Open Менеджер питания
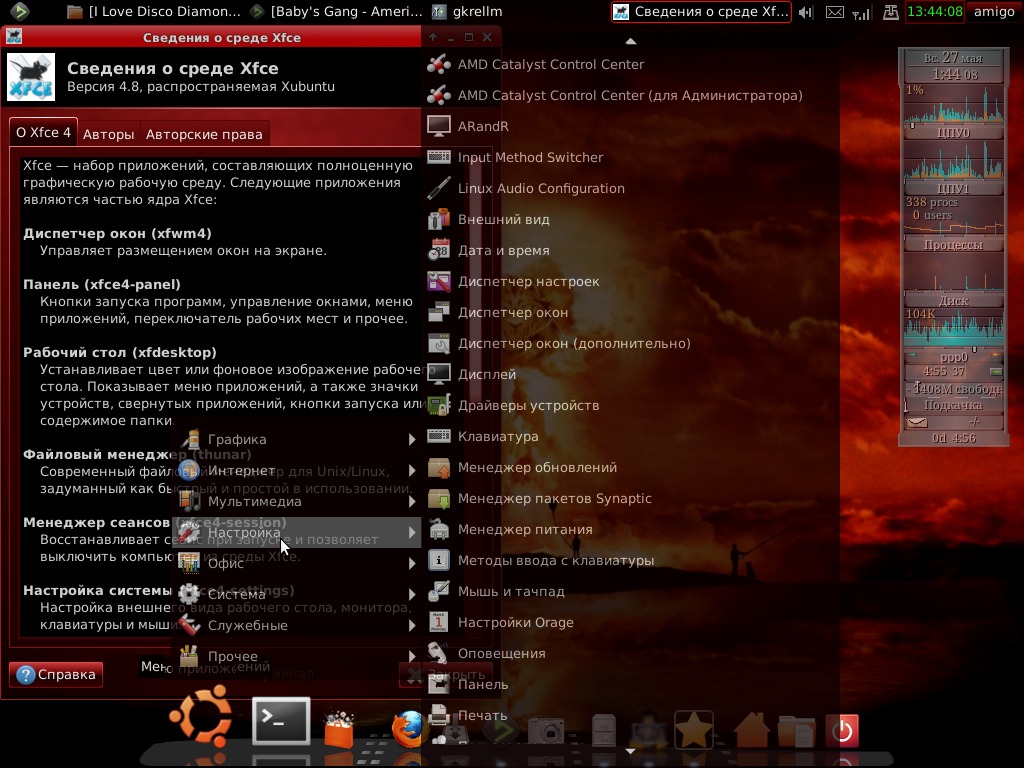This screenshot has width=1024, height=768. pyautogui.click(x=630, y=530)
